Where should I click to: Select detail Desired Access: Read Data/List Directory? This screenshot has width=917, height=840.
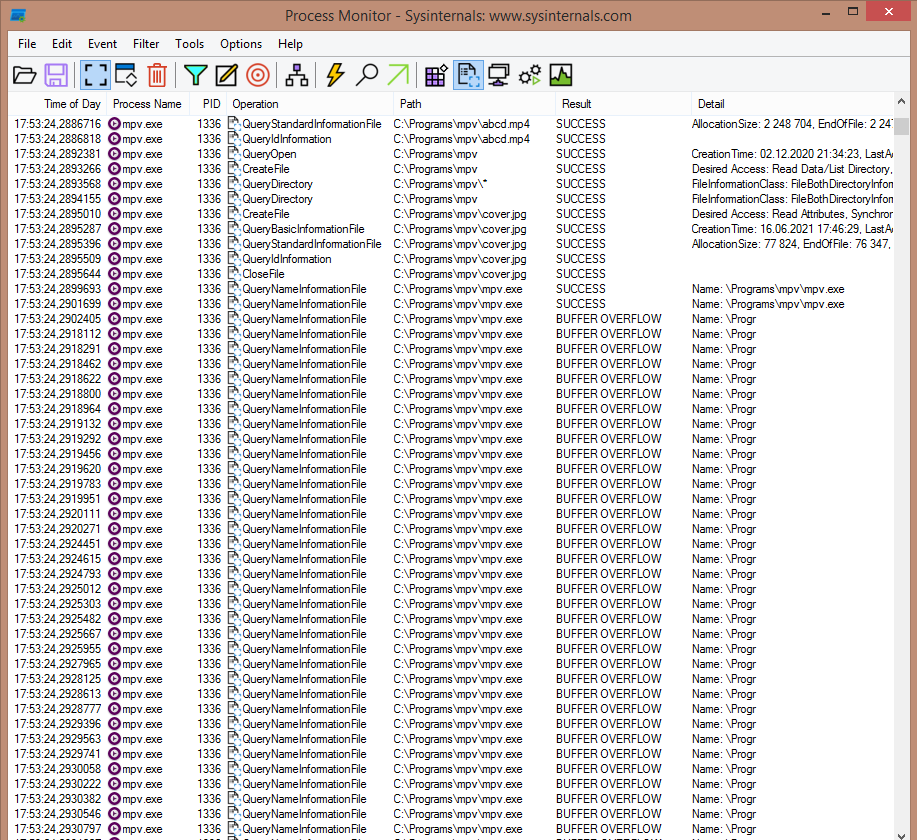pyautogui.click(x=792, y=169)
